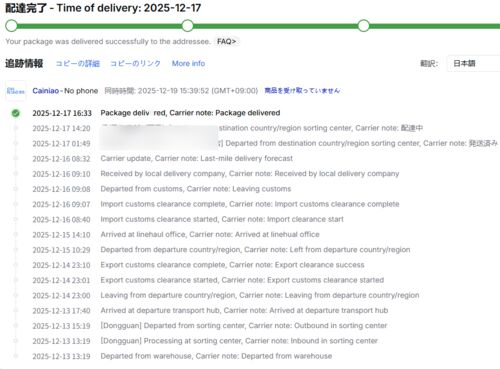Click 'Import customs clearance complete' entry
Image resolution: width=500 pixels, height=369 pixels.
(x=250, y=204)
